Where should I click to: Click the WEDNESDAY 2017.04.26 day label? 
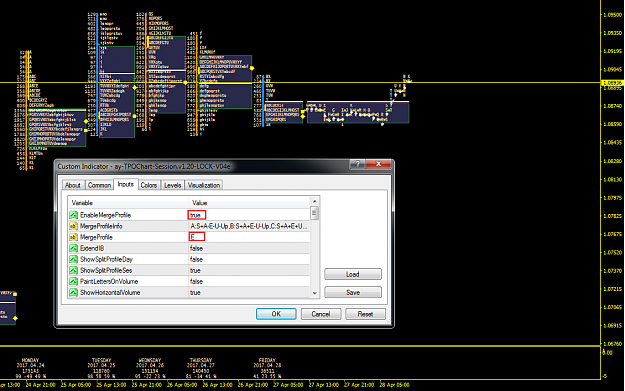tap(150, 368)
